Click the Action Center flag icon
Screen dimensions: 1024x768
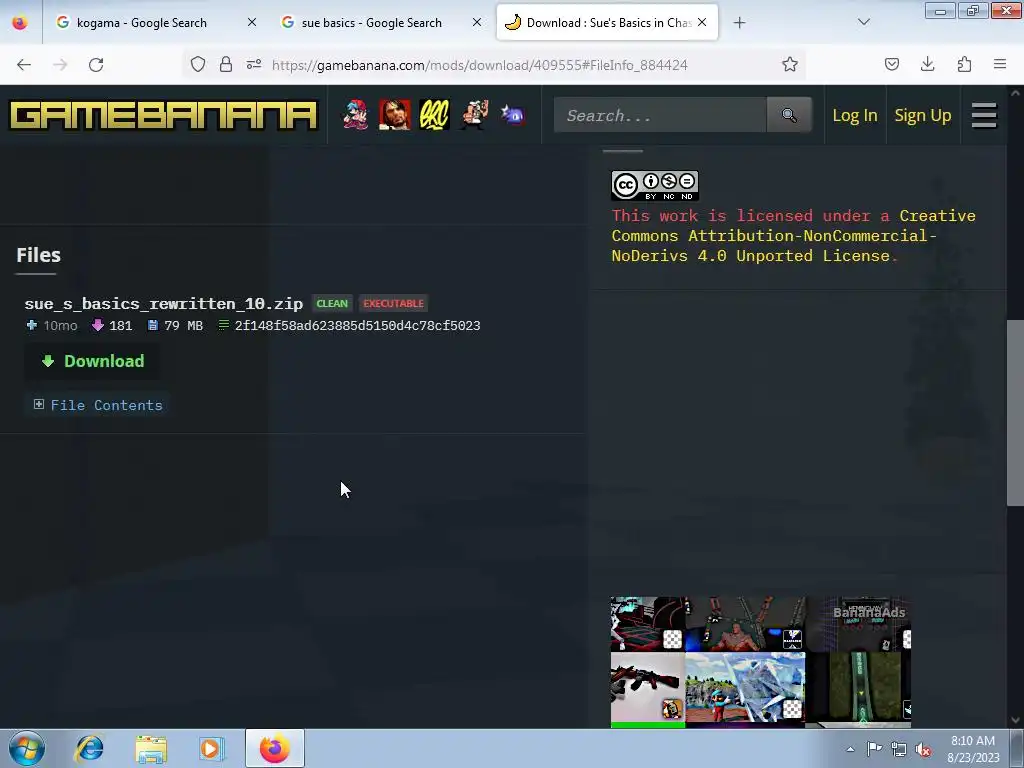pos(874,749)
